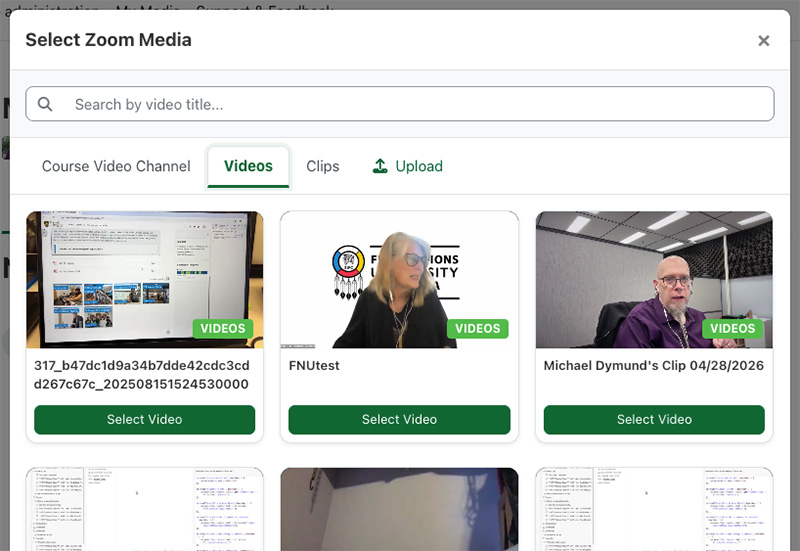Open Michael Dymund's Clip thumbnail
This screenshot has height=551, width=800.
tap(654, 280)
